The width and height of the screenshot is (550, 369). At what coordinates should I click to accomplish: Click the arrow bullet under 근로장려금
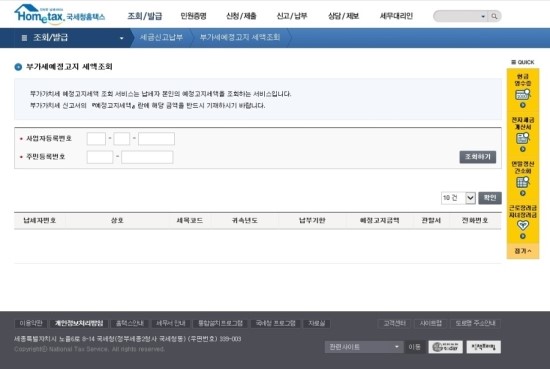tap(523, 236)
